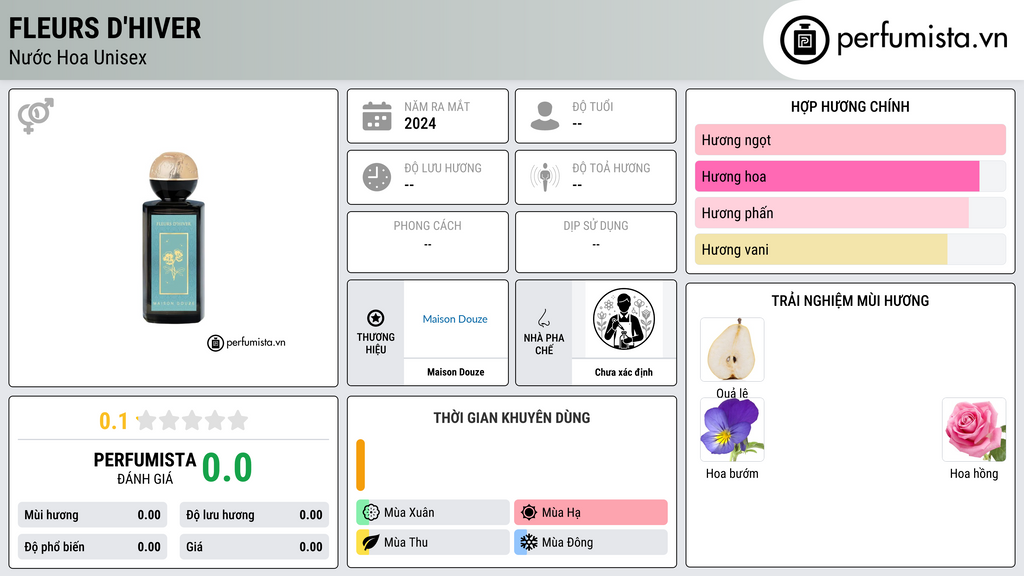Select the Mùa Đông season button
This screenshot has width=1024, height=576.
[591, 542]
